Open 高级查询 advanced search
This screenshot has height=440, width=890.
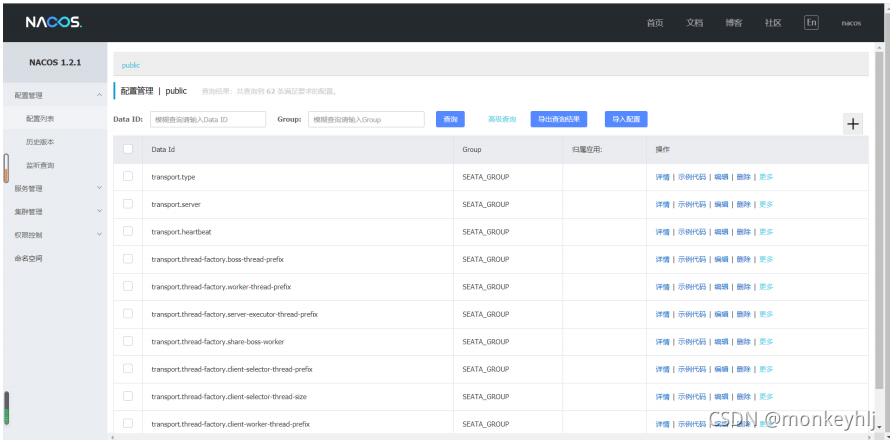coord(502,119)
